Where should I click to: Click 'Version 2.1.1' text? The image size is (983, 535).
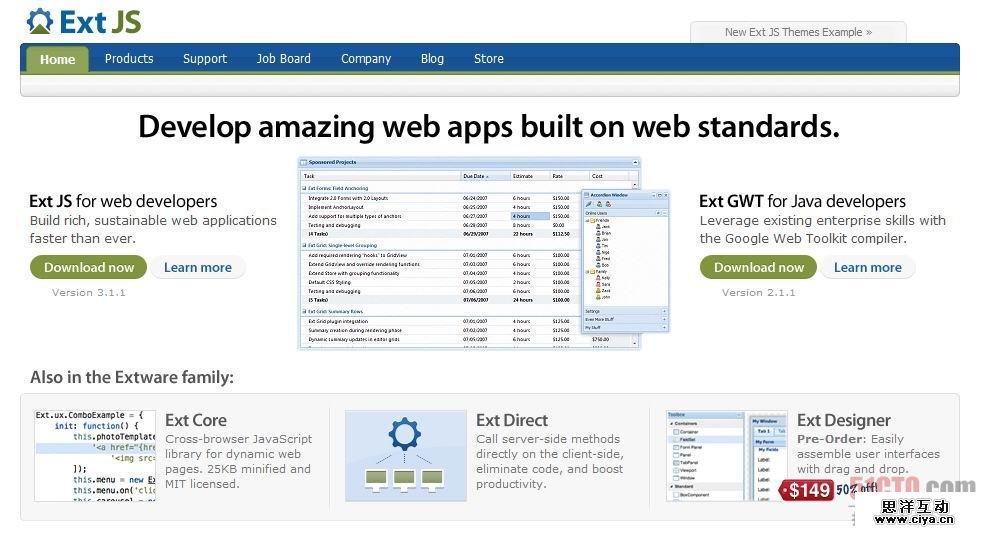(x=758, y=292)
